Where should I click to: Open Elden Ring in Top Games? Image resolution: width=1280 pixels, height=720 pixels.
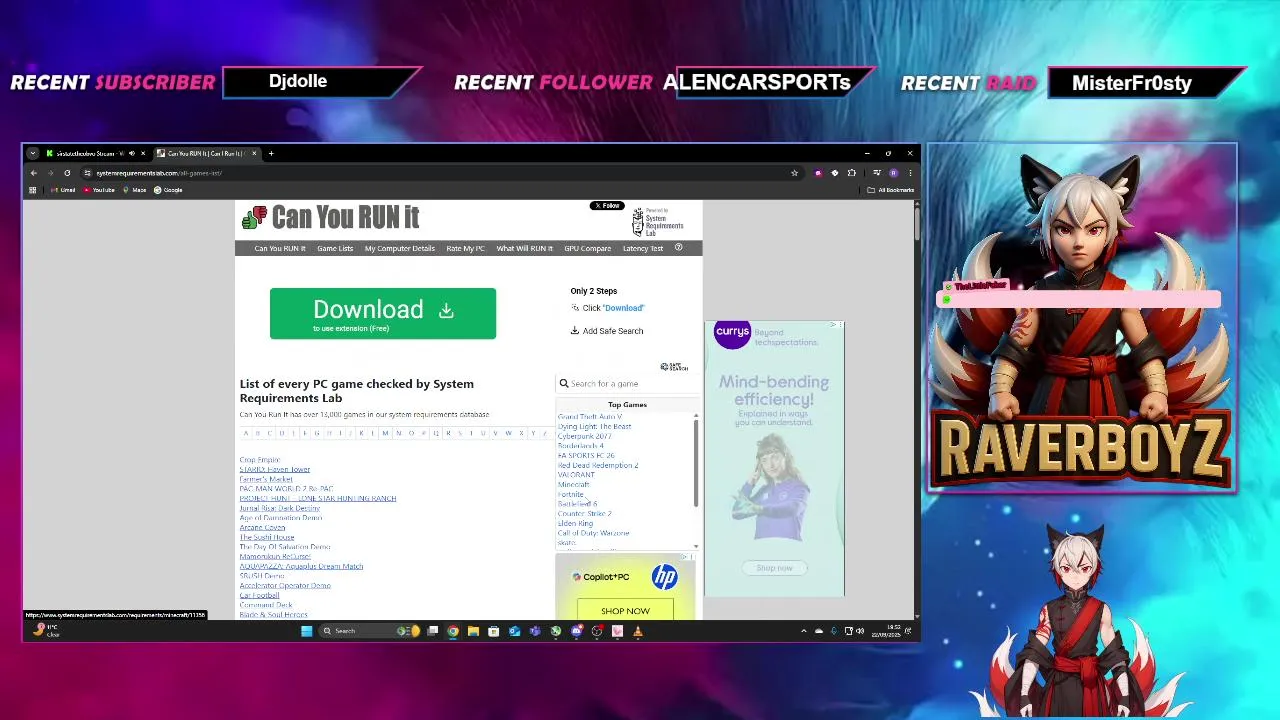pos(575,523)
